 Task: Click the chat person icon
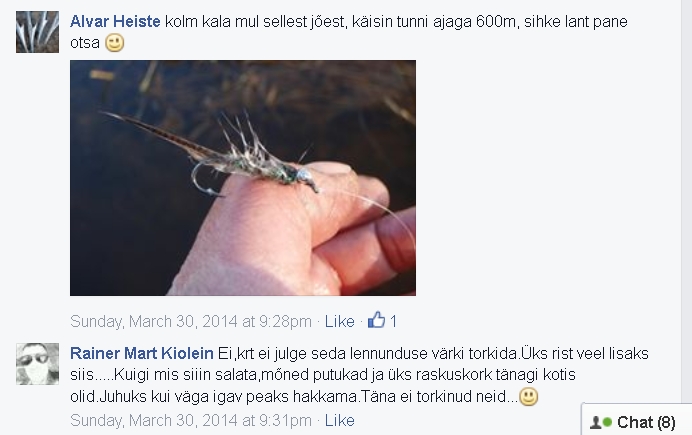point(596,423)
